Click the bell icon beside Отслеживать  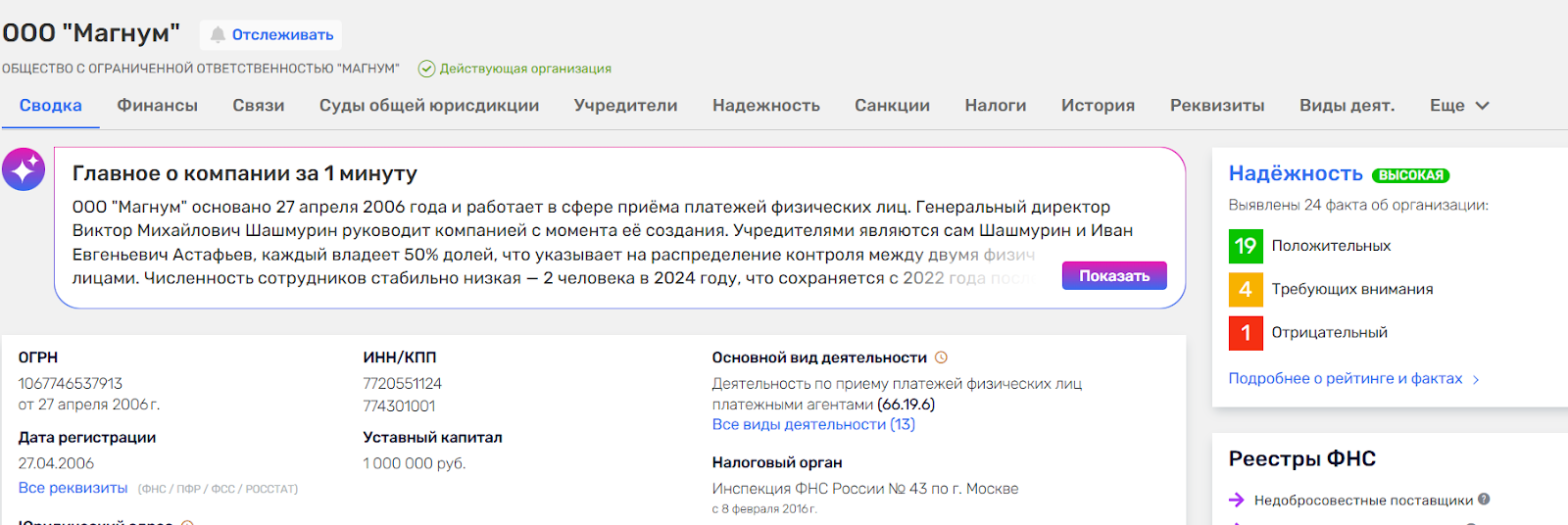(218, 35)
